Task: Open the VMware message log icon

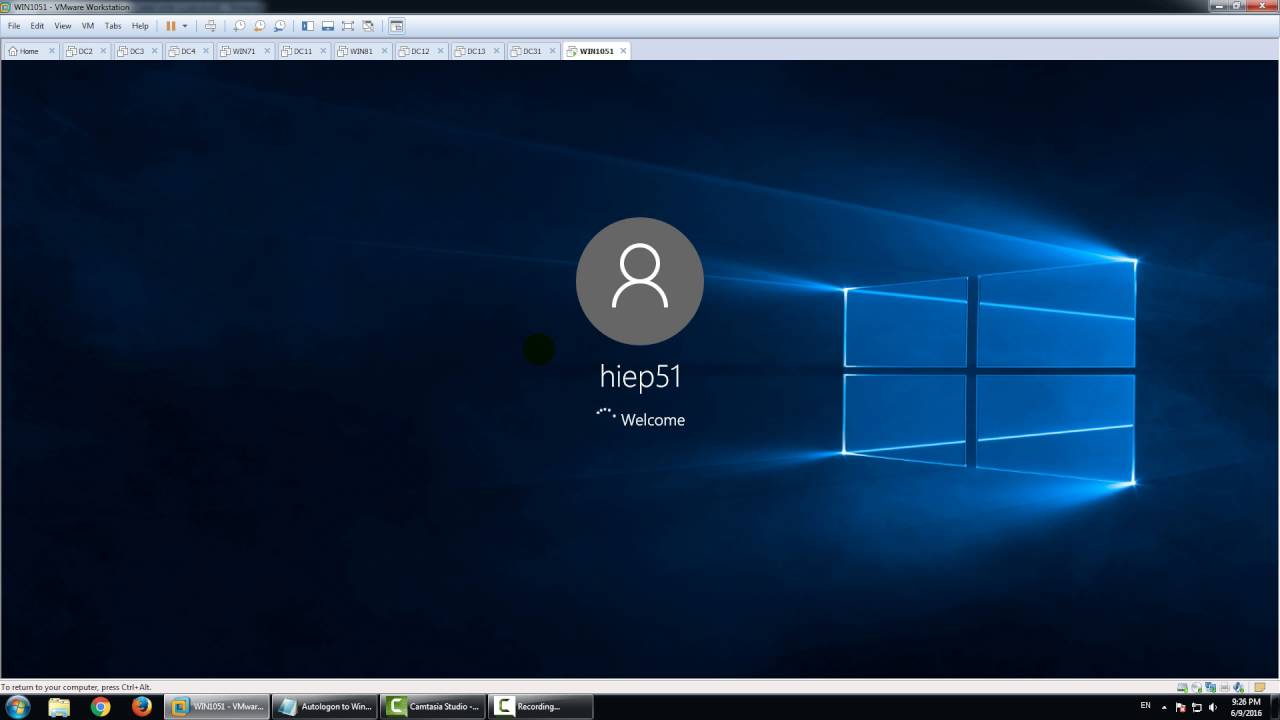Action: pos(1260,687)
